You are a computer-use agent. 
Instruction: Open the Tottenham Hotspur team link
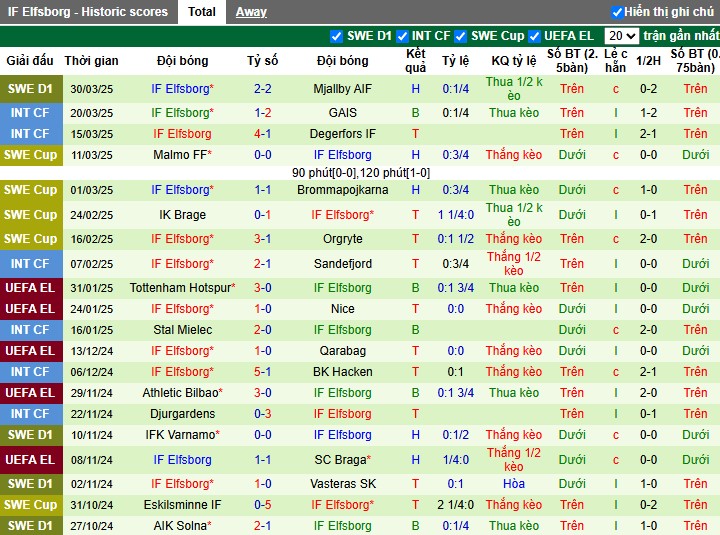point(182,288)
